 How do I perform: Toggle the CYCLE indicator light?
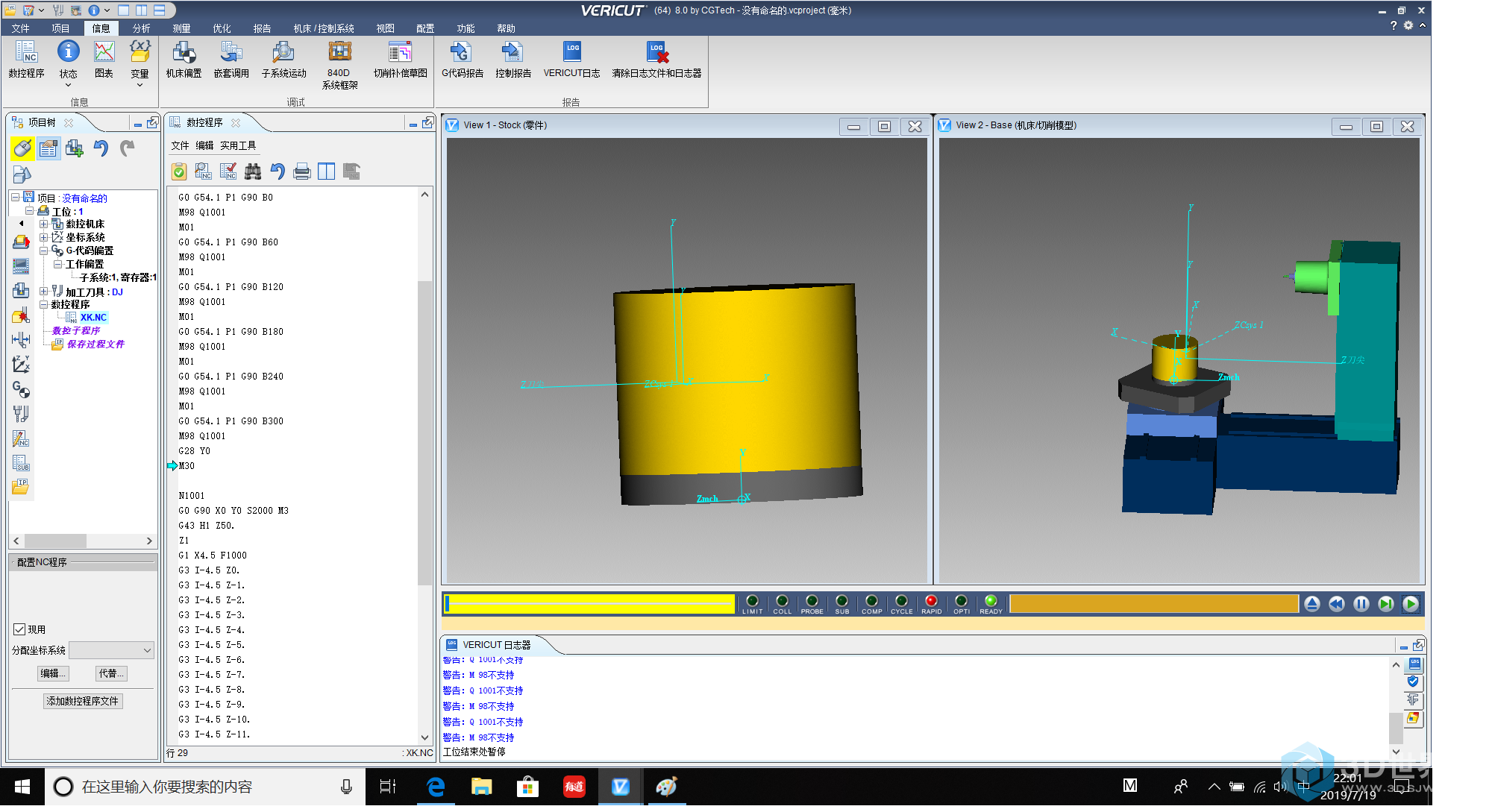coord(901,601)
